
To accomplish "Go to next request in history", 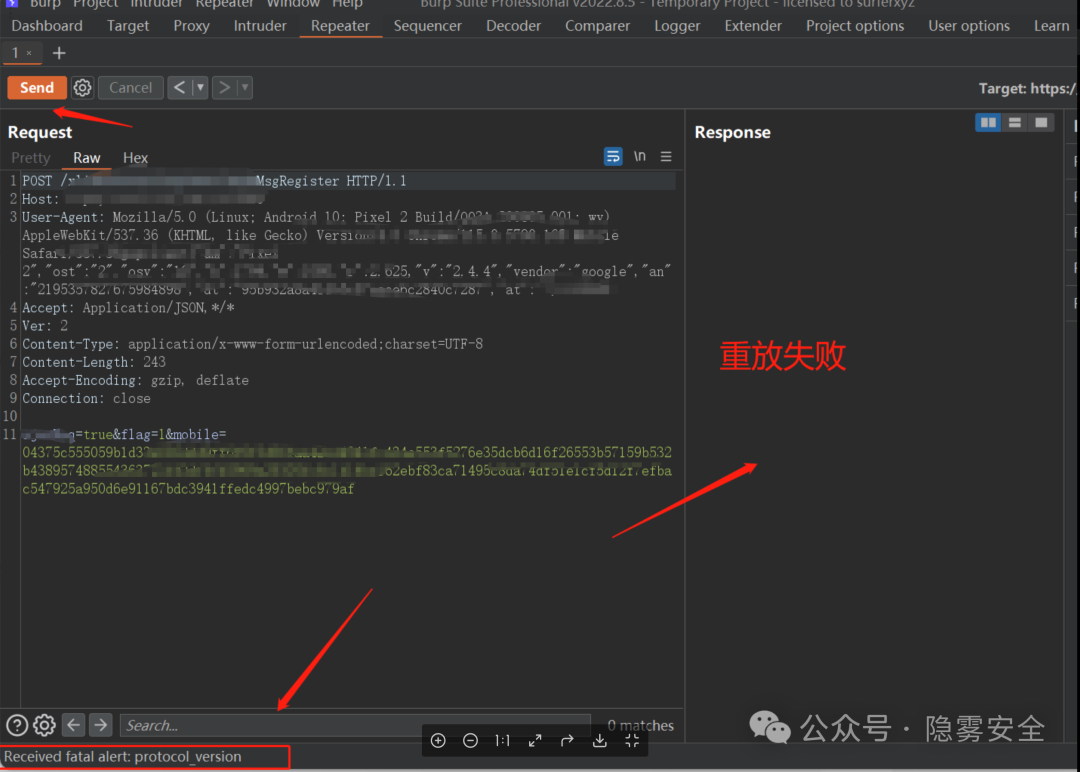I will (x=224, y=87).
